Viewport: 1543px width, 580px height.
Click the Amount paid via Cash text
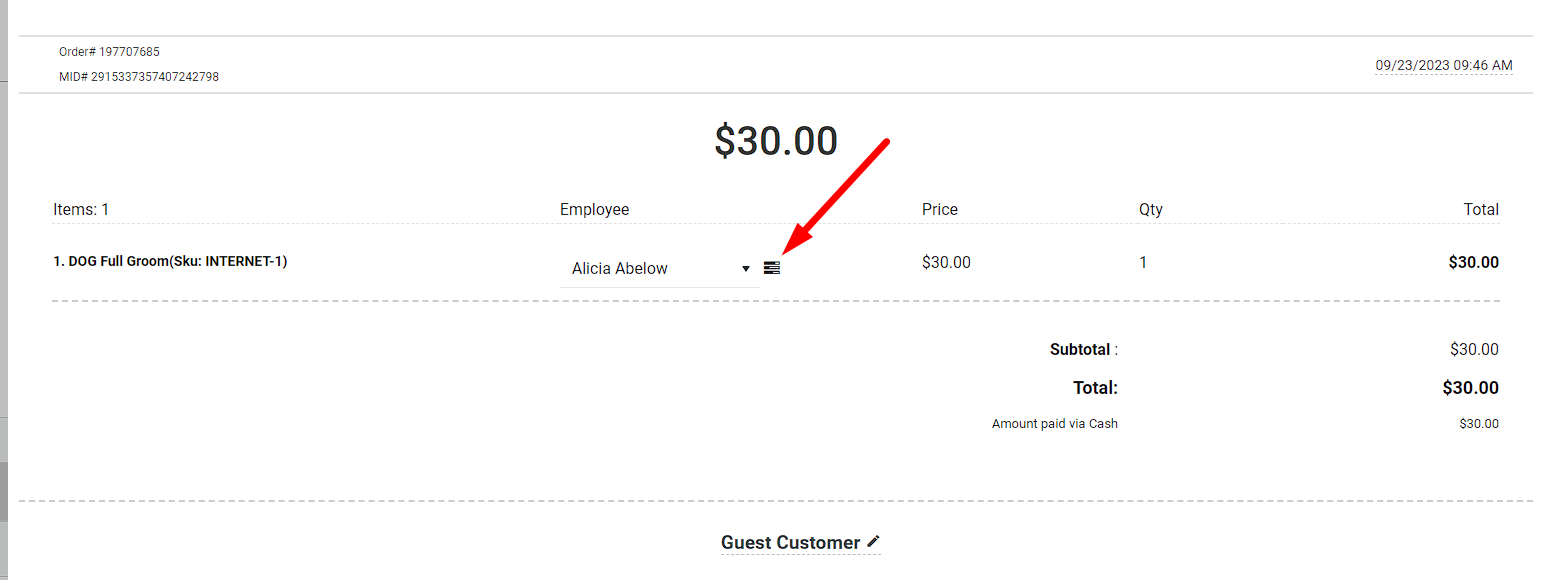point(1055,424)
